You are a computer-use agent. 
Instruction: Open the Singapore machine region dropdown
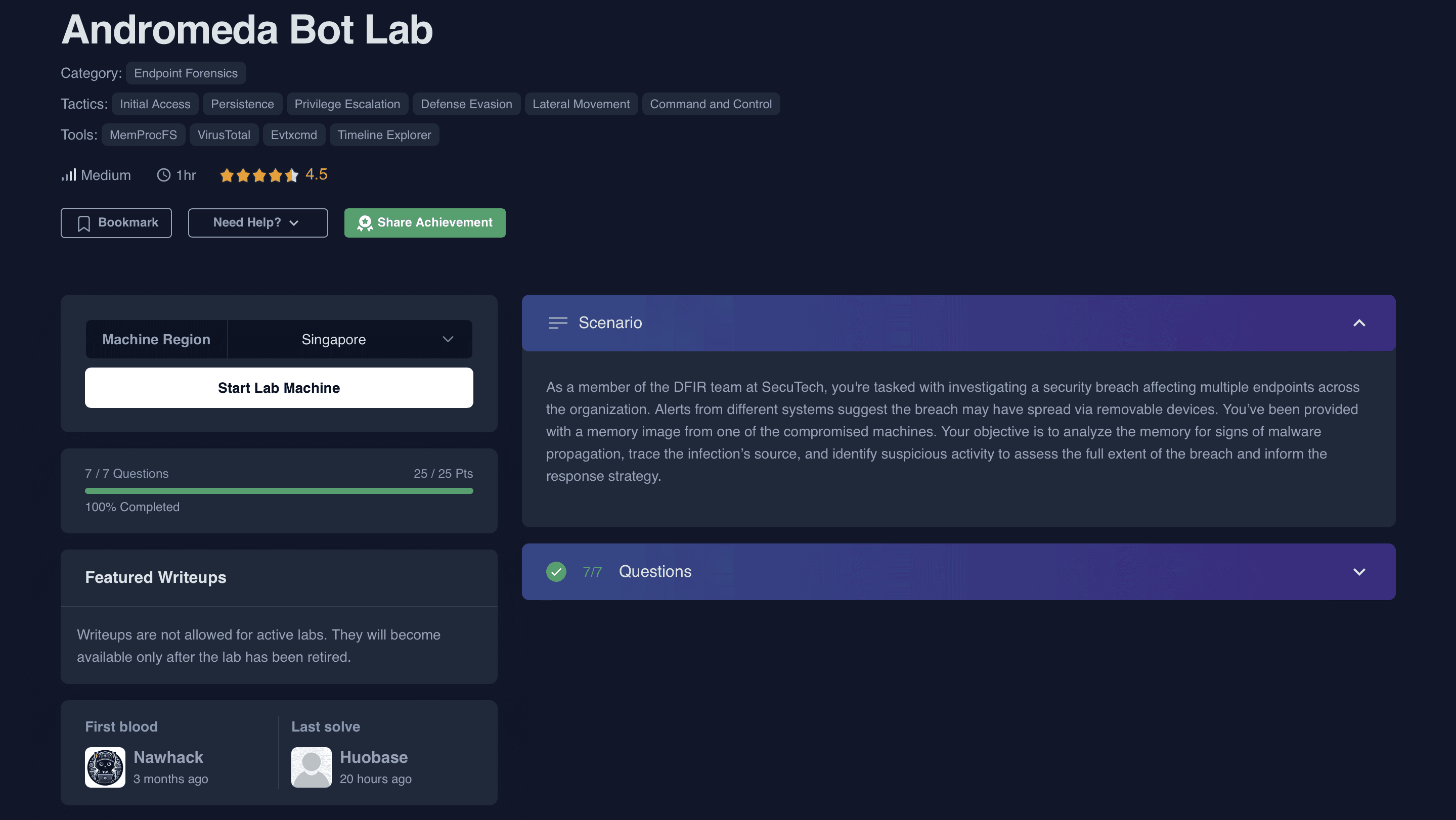pos(350,339)
